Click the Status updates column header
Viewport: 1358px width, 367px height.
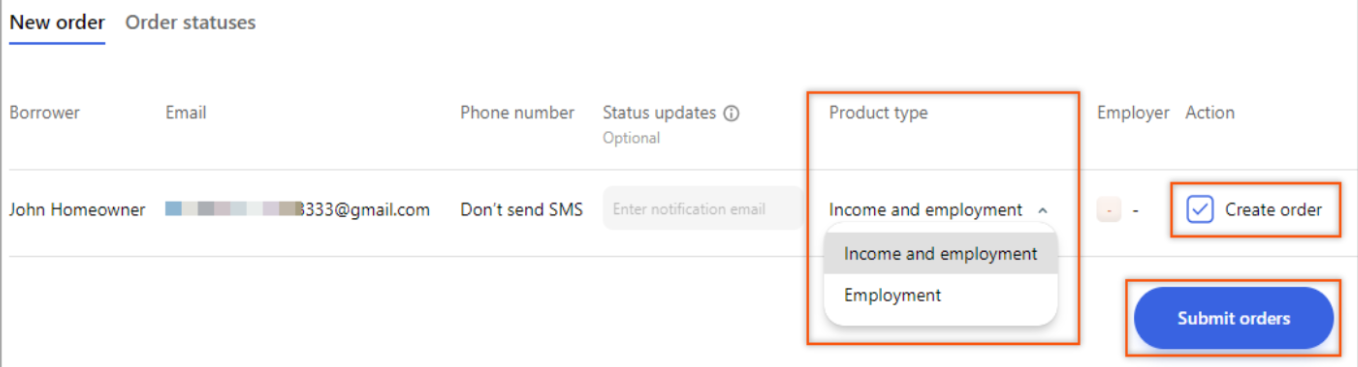[659, 113]
